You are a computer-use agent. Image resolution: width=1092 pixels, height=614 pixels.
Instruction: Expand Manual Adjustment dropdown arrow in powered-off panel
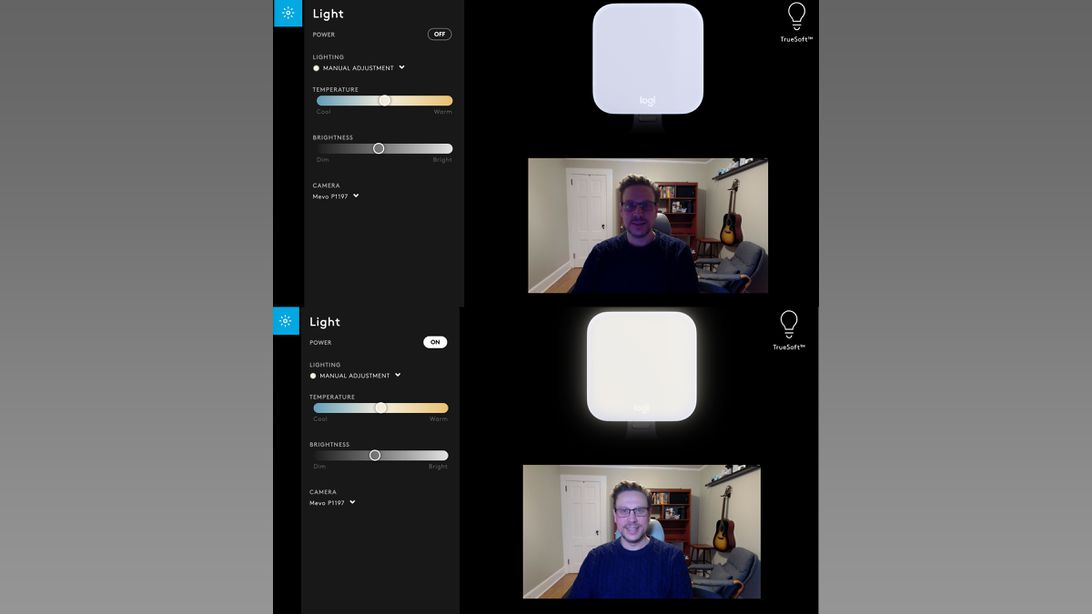click(402, 68)
